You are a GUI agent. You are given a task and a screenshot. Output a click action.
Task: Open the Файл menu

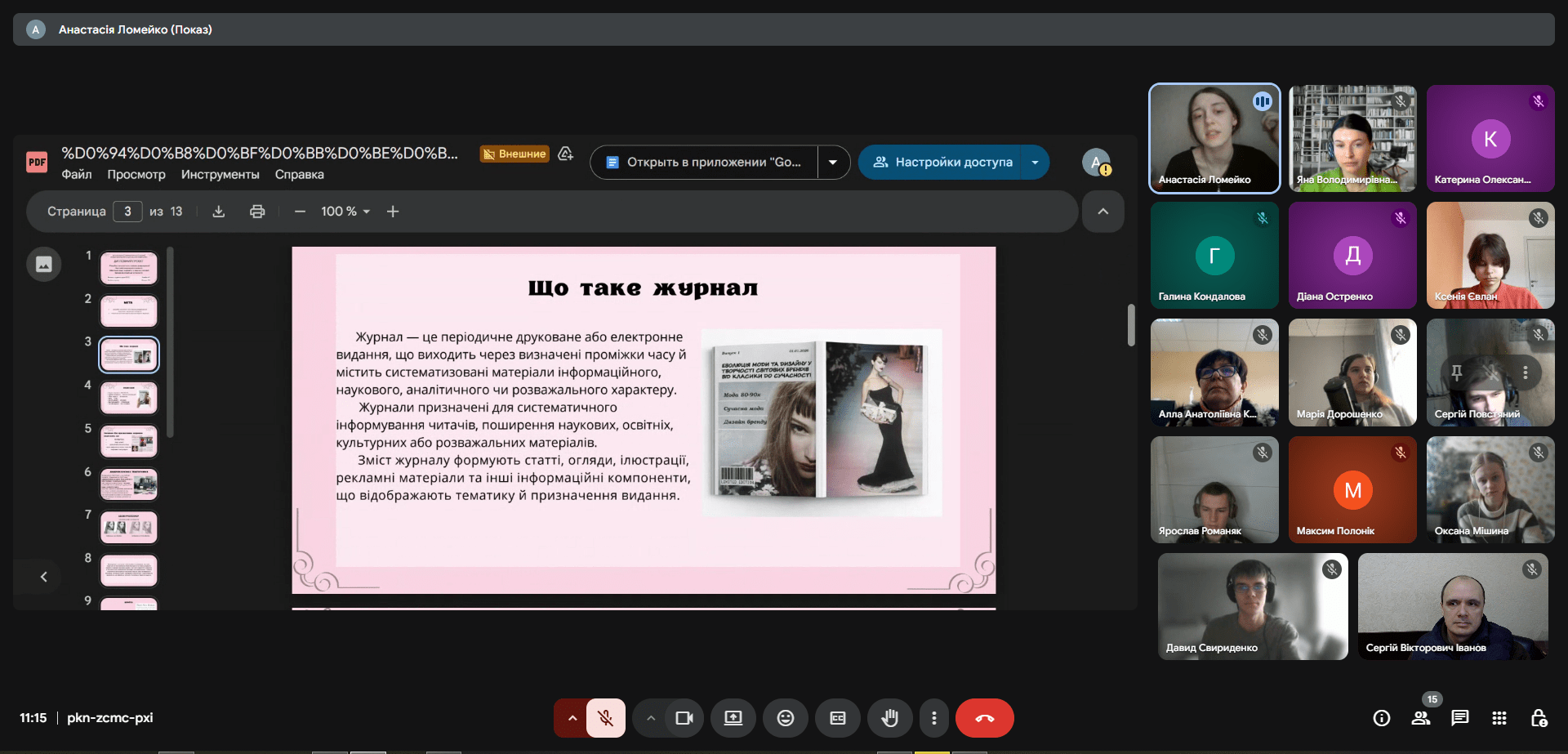77,175
